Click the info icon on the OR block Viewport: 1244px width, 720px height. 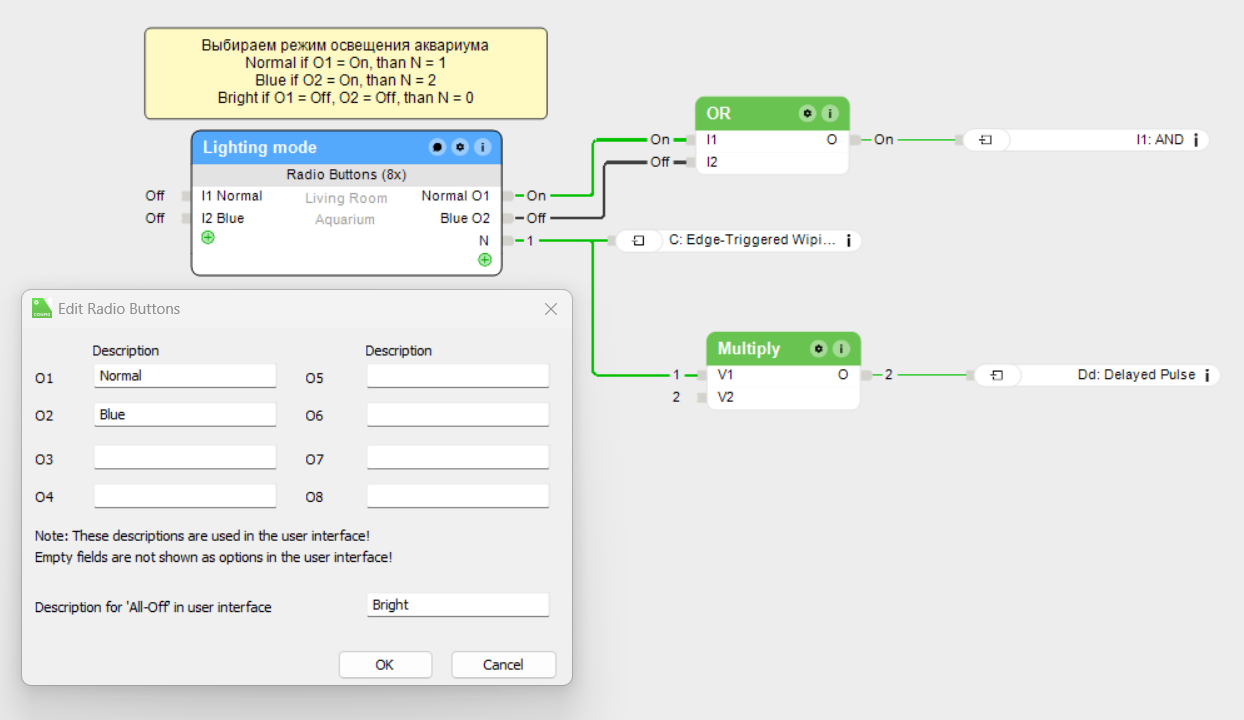[x=830, y=113]
